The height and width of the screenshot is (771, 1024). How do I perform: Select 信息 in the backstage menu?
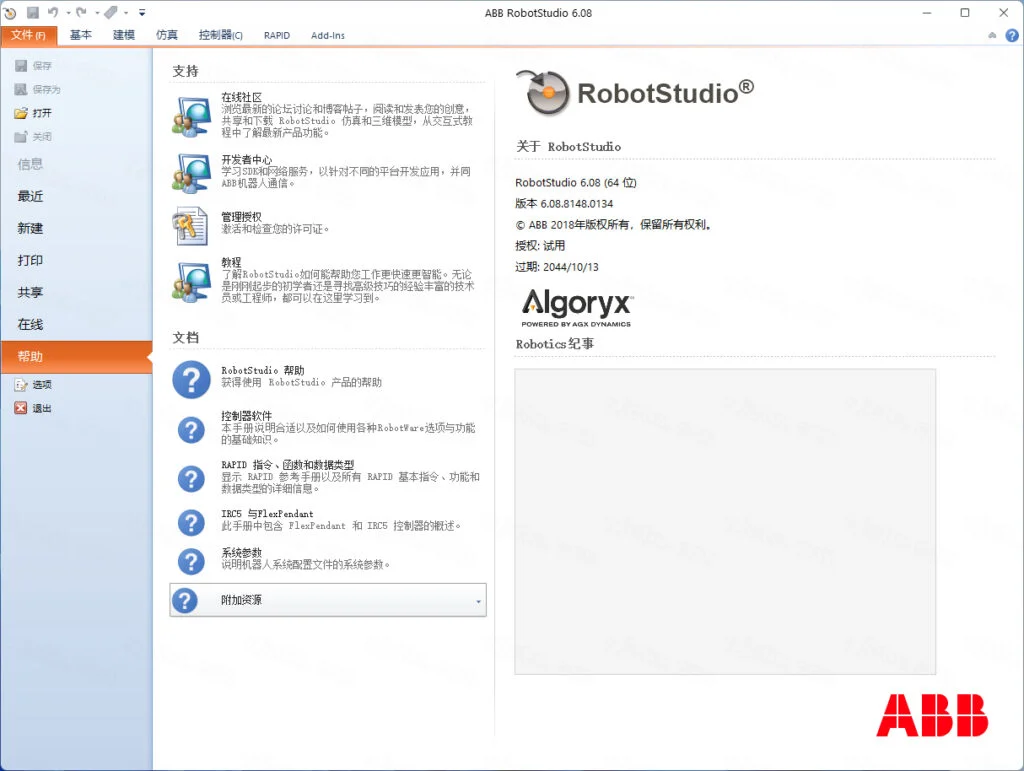30,164
